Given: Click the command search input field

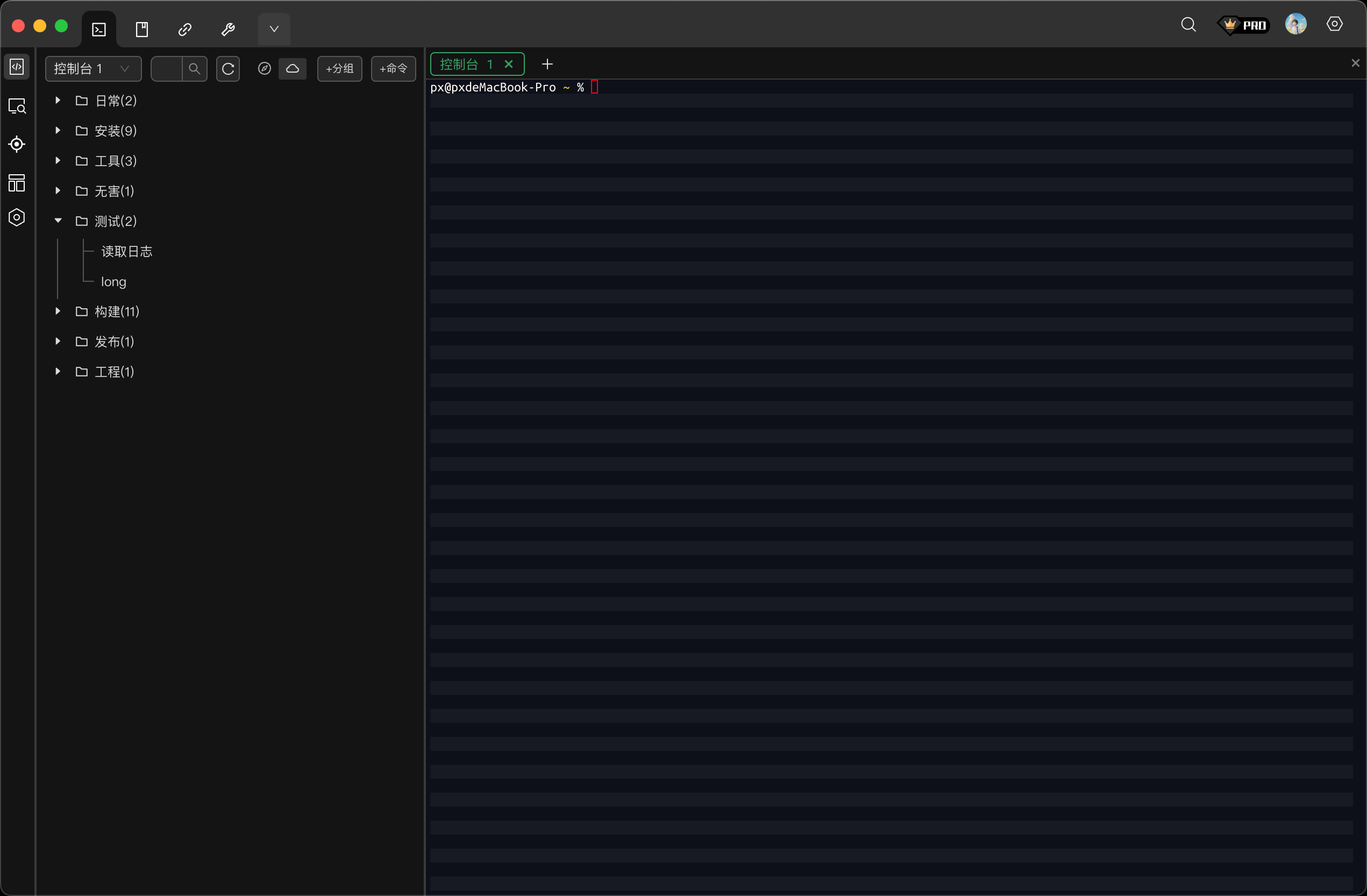Looking at the screenshot, I should click(167, 69).
